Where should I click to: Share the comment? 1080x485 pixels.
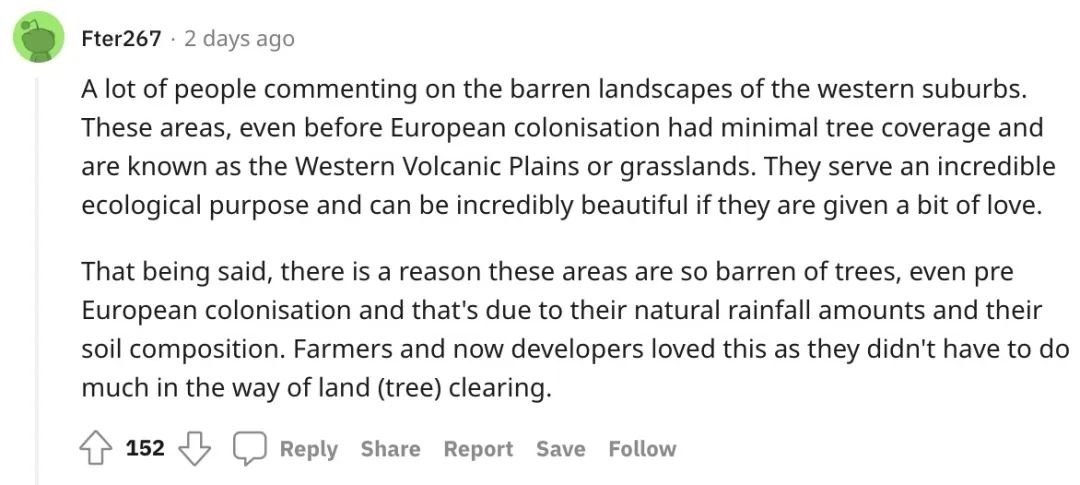coord(391,449)
